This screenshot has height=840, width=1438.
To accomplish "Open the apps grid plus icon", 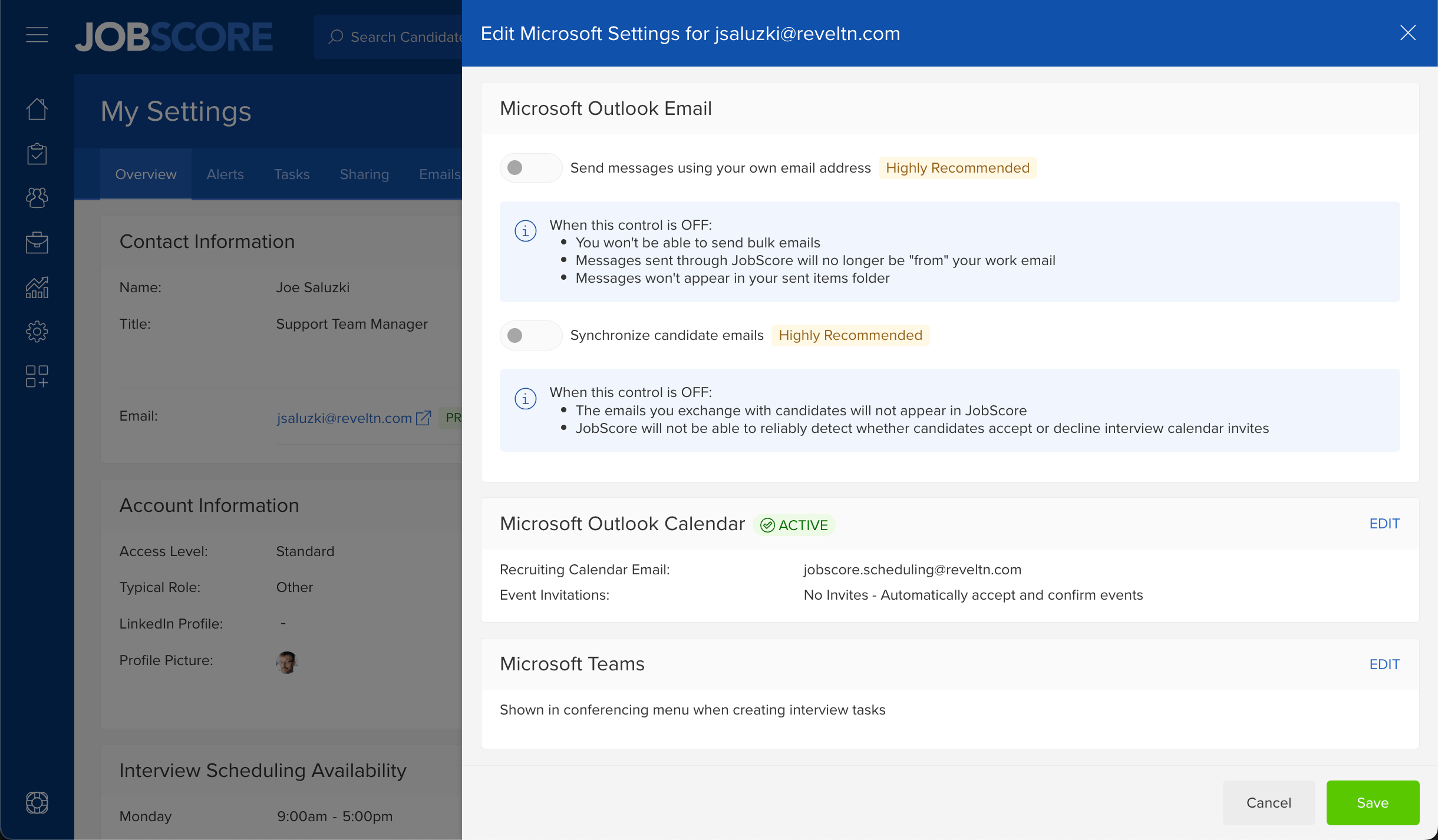I will 37,376.
